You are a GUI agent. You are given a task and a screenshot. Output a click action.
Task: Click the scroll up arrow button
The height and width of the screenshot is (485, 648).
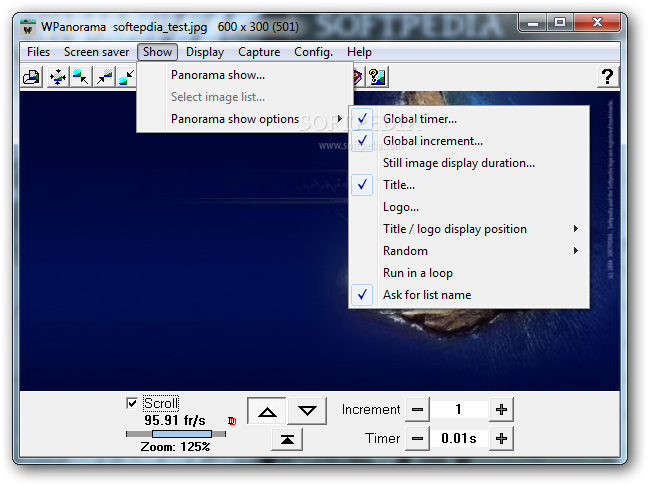tap(267, 411)
